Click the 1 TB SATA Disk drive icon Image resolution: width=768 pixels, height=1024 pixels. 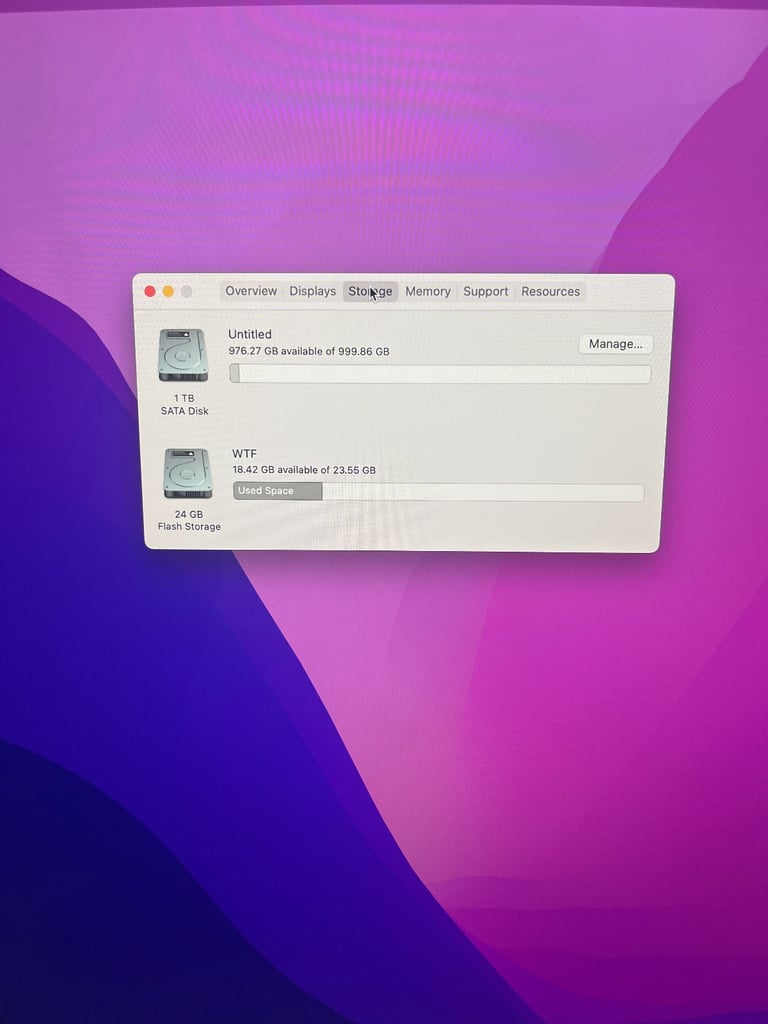[183, 355]
